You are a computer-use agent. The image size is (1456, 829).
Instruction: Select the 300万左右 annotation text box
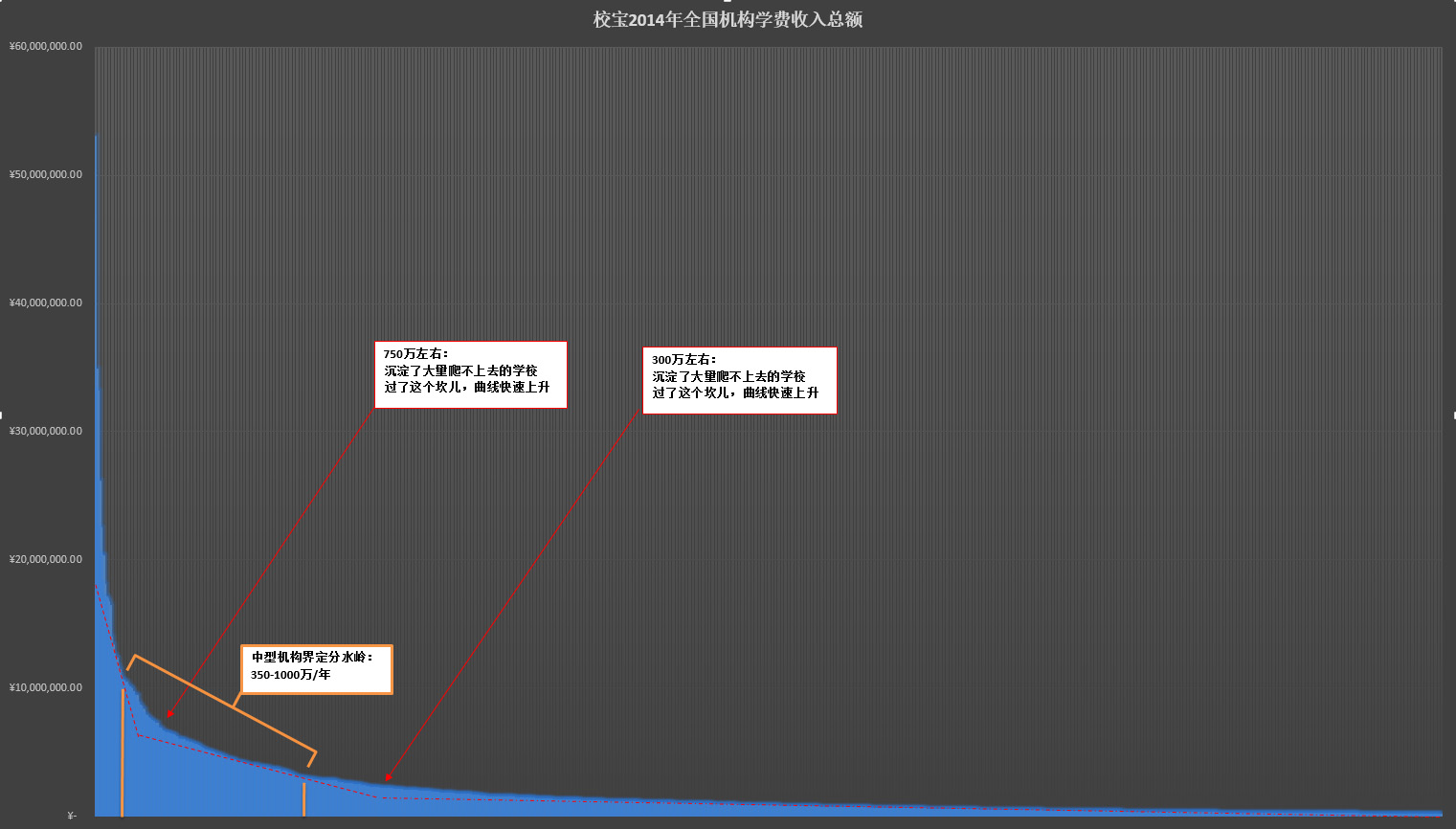[739, 380]
